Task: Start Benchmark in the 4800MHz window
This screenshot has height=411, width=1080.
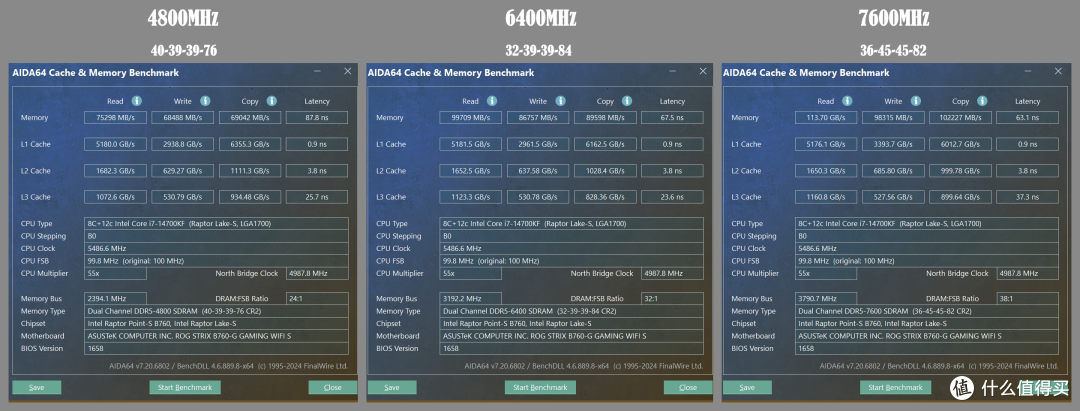Action: pyautogui.click(x=185, y=388)
